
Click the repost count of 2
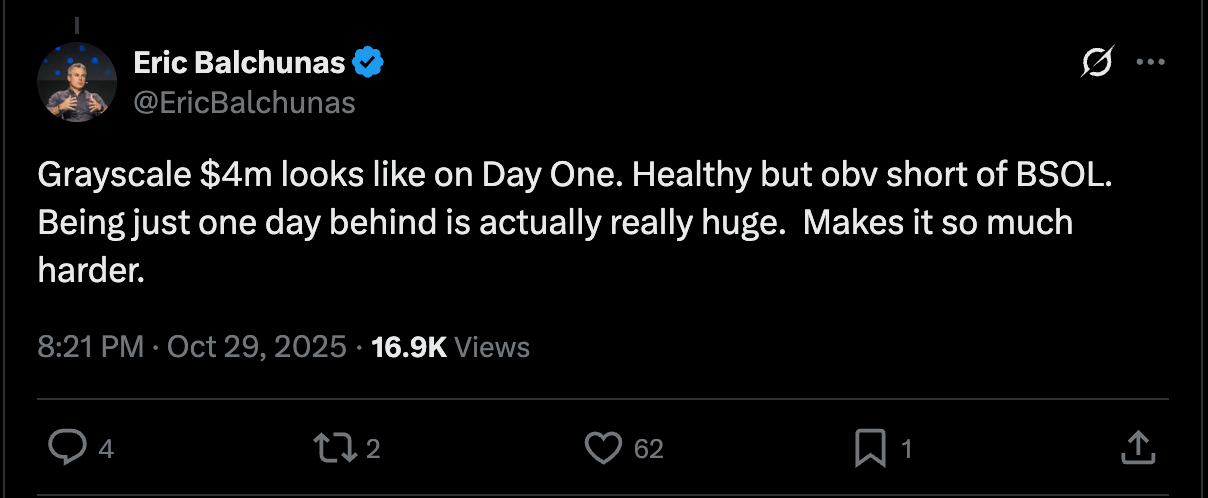(x=373, y=450)
